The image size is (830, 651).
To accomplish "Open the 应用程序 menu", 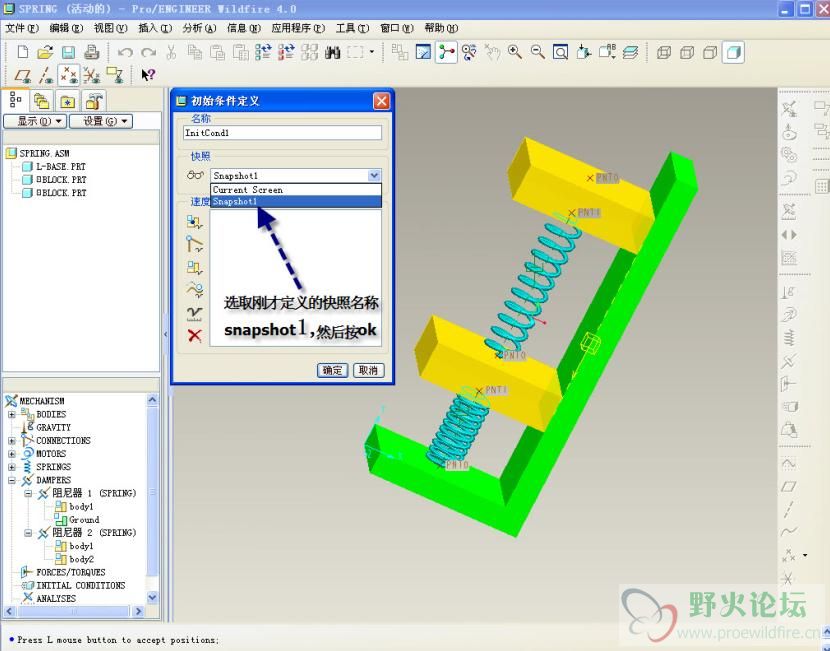I will point(298,28).
